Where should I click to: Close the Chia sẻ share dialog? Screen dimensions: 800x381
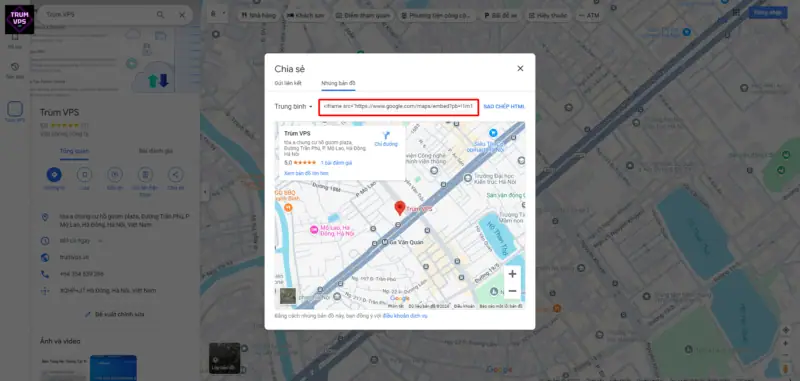tap(520, 68)
